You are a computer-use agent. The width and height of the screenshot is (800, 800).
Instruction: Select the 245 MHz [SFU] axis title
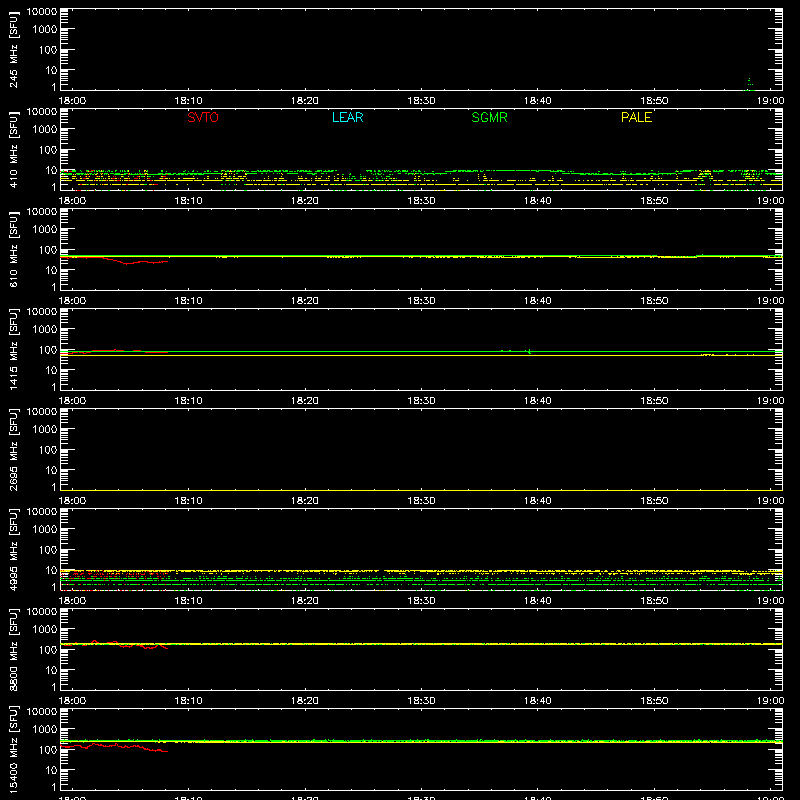pyautogui.click(x=13, y=49)
